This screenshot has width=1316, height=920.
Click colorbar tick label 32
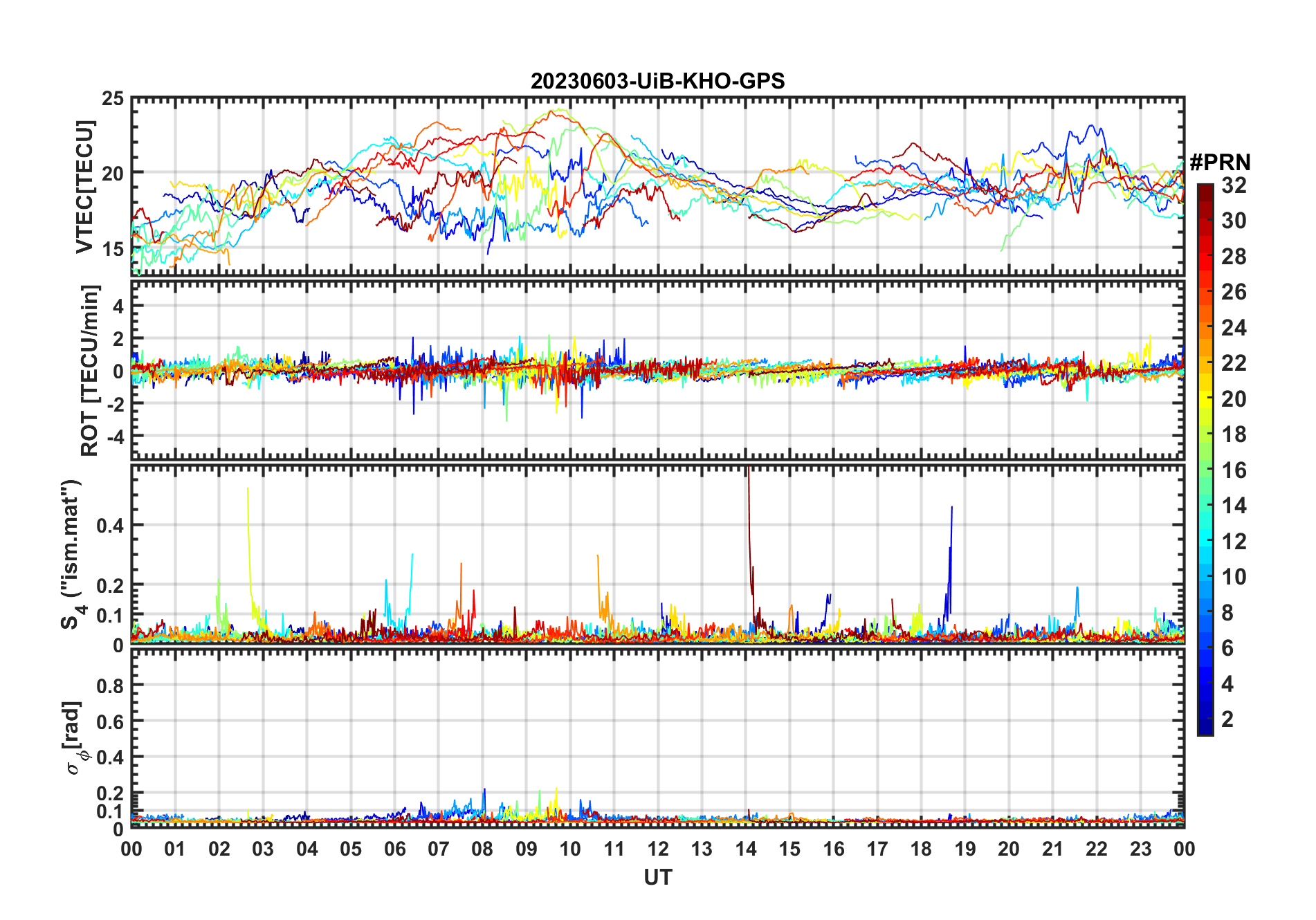(1234, 185)
